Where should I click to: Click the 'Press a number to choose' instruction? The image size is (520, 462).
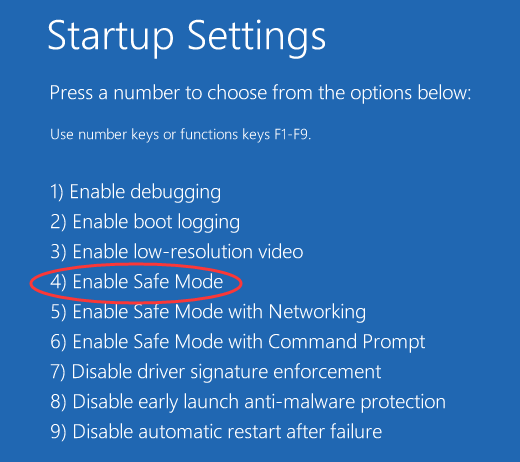pos(260,93)
